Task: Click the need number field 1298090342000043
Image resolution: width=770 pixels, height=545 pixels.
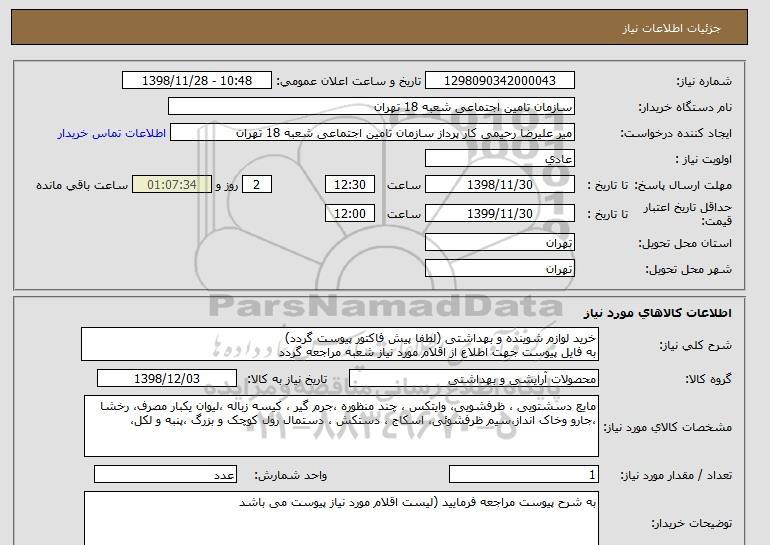Action: point(499,81)
